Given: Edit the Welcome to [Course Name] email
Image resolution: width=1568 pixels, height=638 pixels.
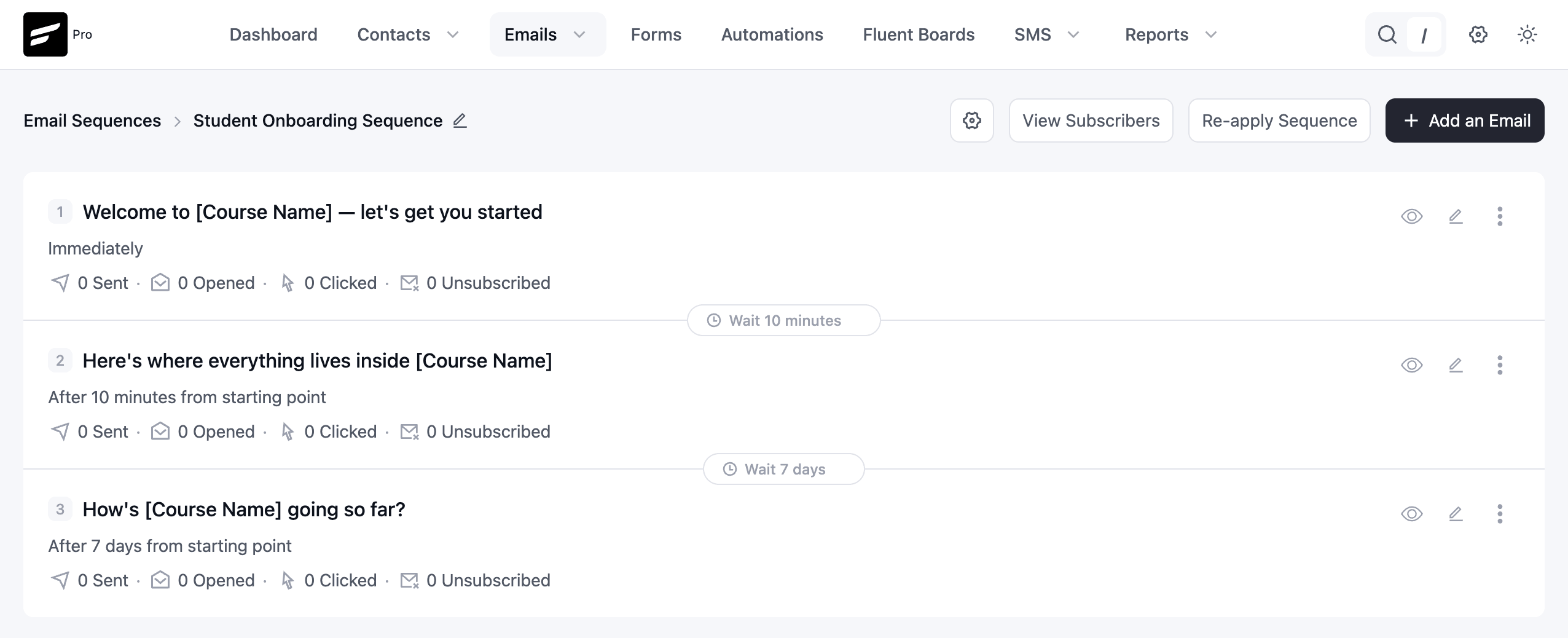Looking at the screenshot, I should 1456,216.
